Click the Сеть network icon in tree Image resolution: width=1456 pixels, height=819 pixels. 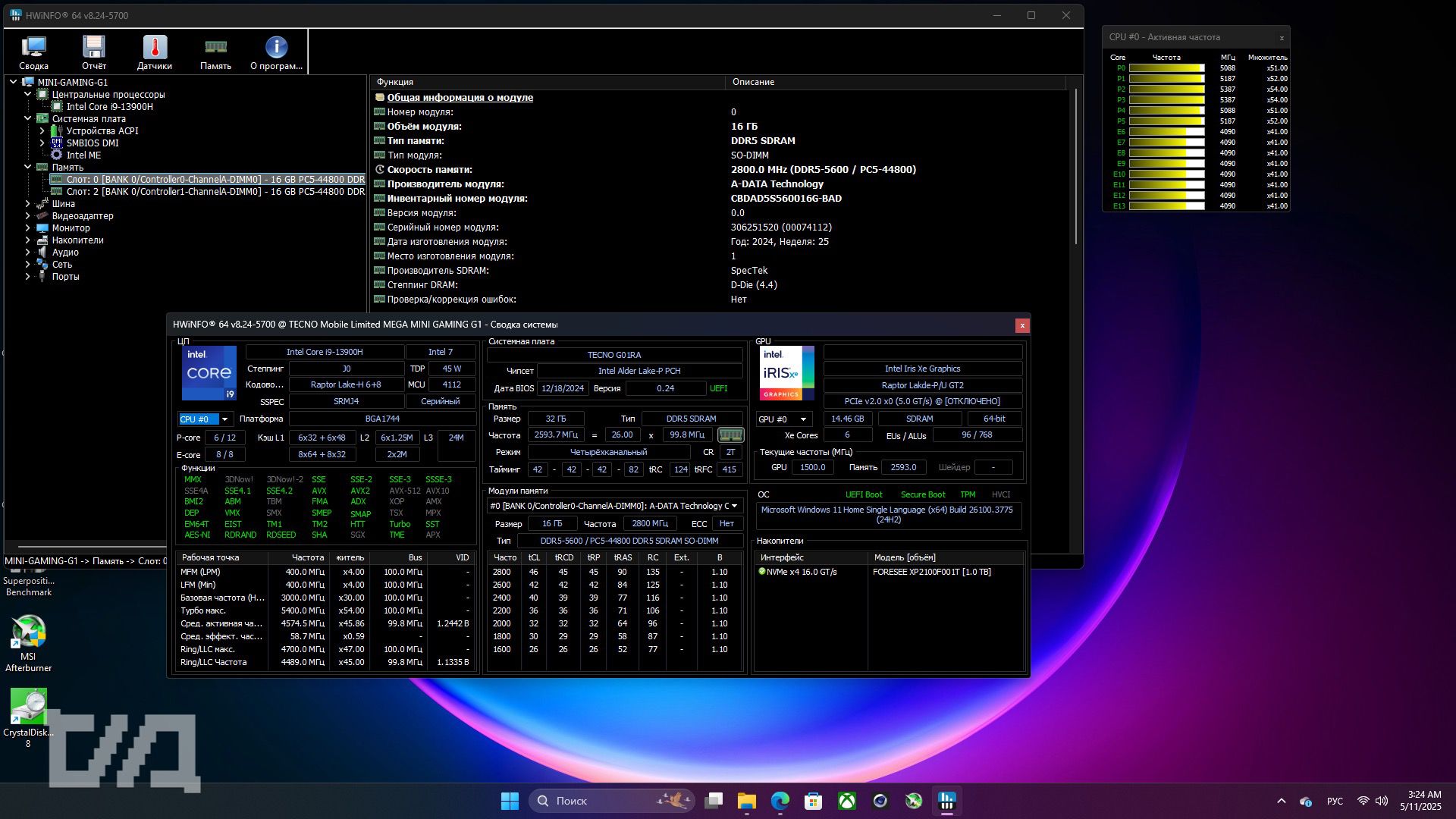(x=42, y=264)
